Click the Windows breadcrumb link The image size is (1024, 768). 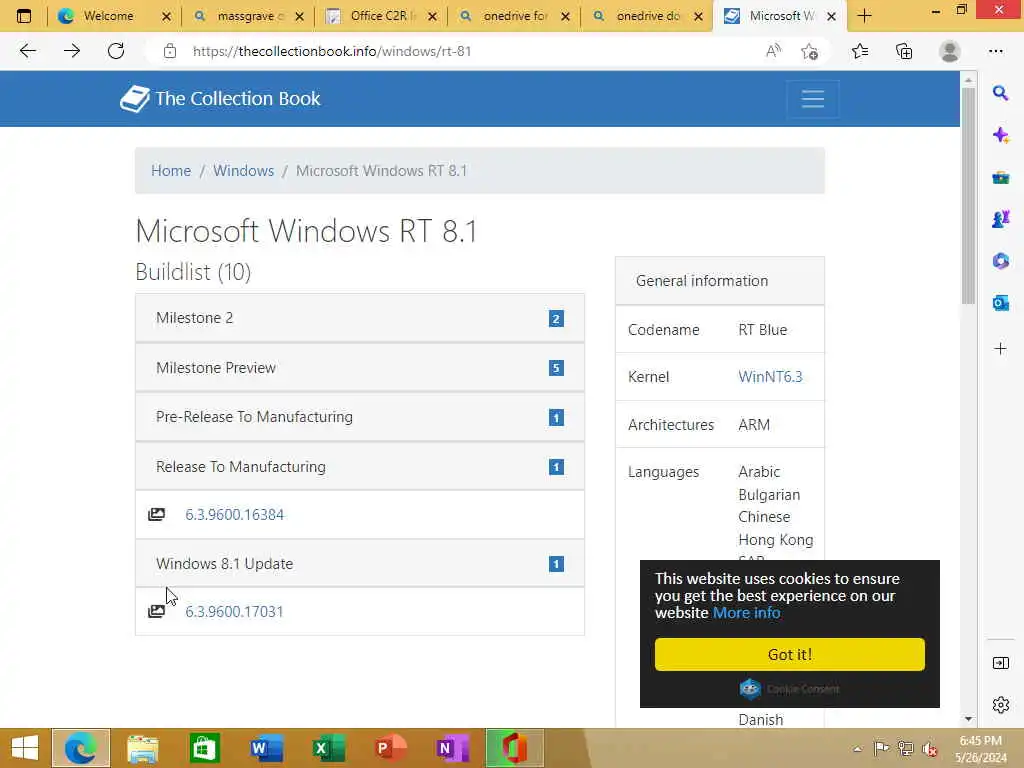click(x=244, y=170)
